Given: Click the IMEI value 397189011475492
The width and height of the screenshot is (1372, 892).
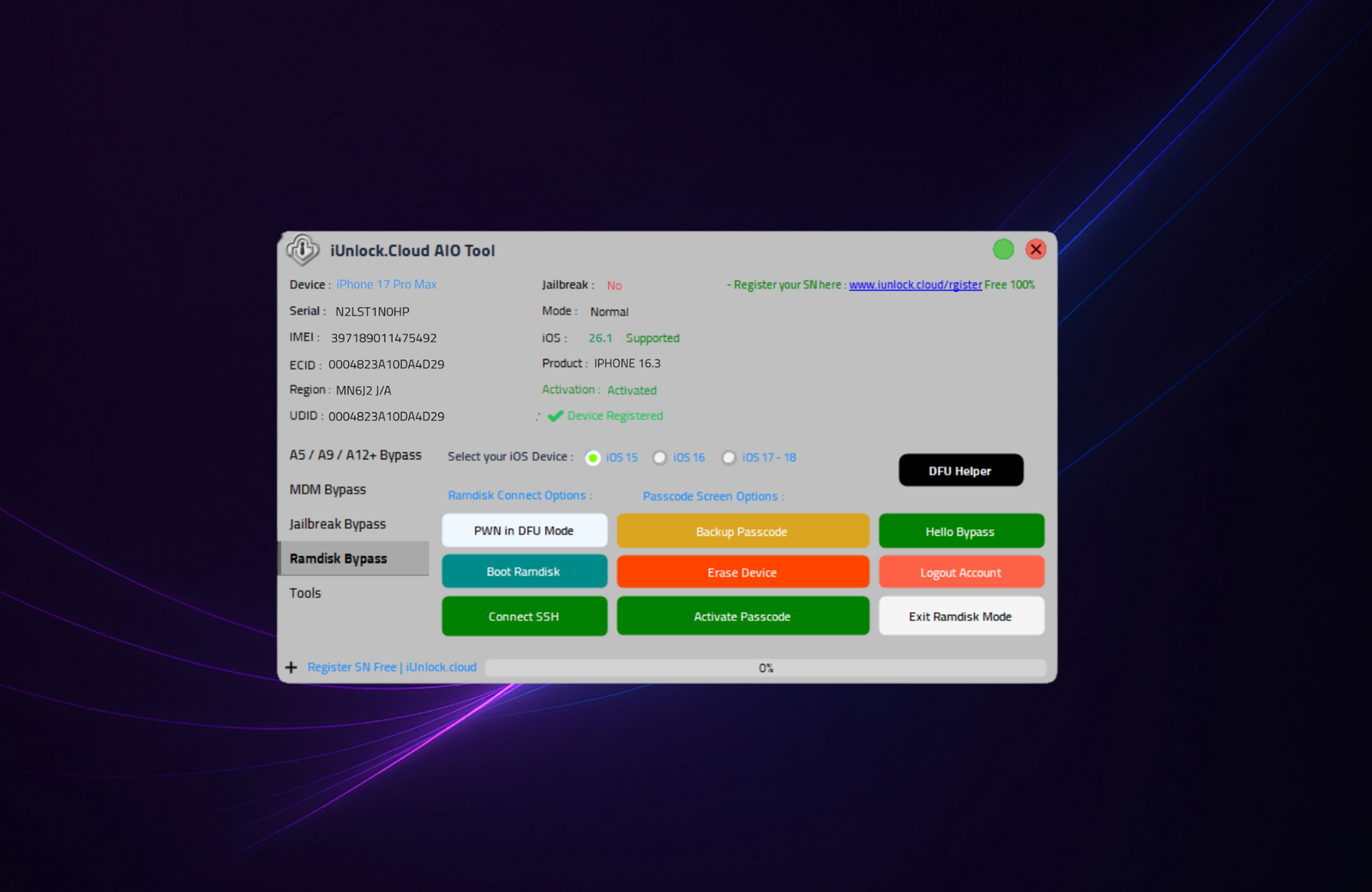Looking at the screenshot, I should click(384, 338).
